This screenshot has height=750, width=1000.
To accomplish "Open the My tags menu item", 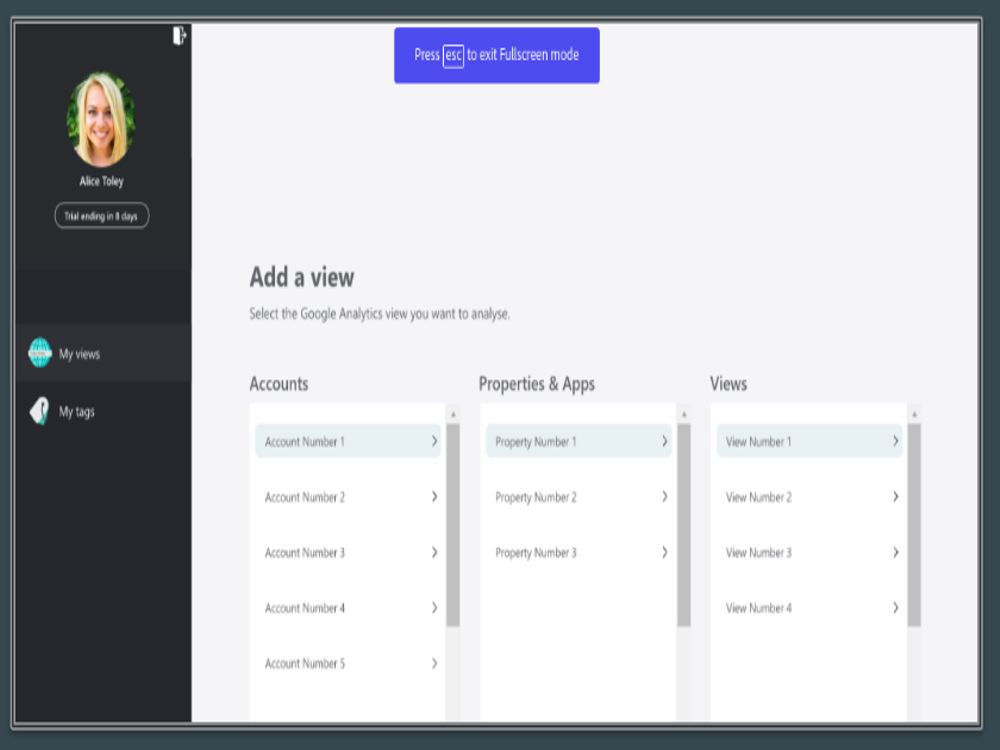I will point(103,411).
